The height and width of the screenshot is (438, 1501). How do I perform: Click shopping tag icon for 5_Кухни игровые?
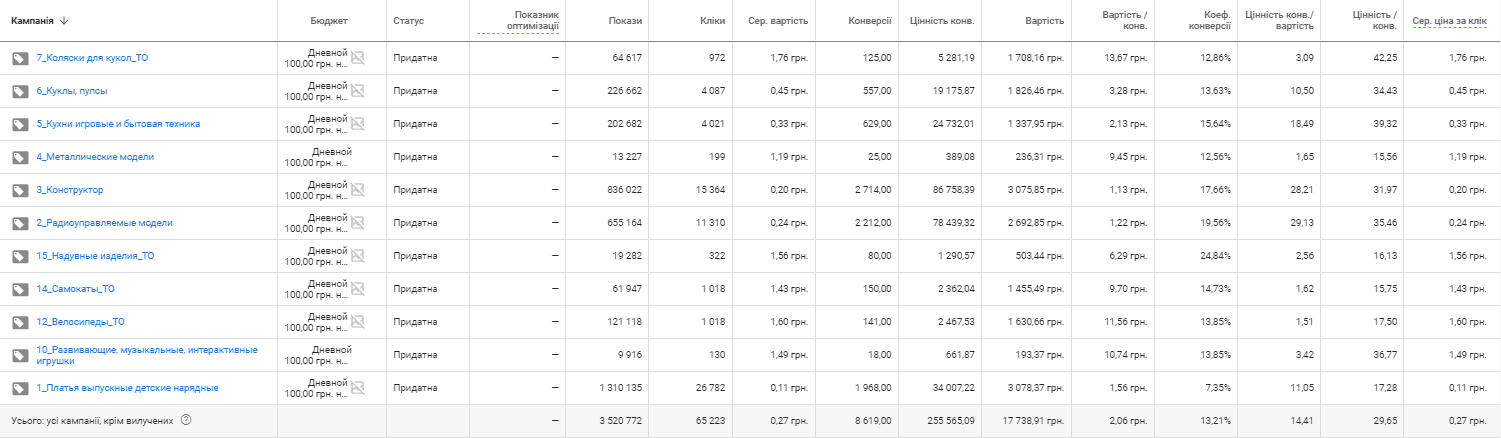tap(18, 124)
